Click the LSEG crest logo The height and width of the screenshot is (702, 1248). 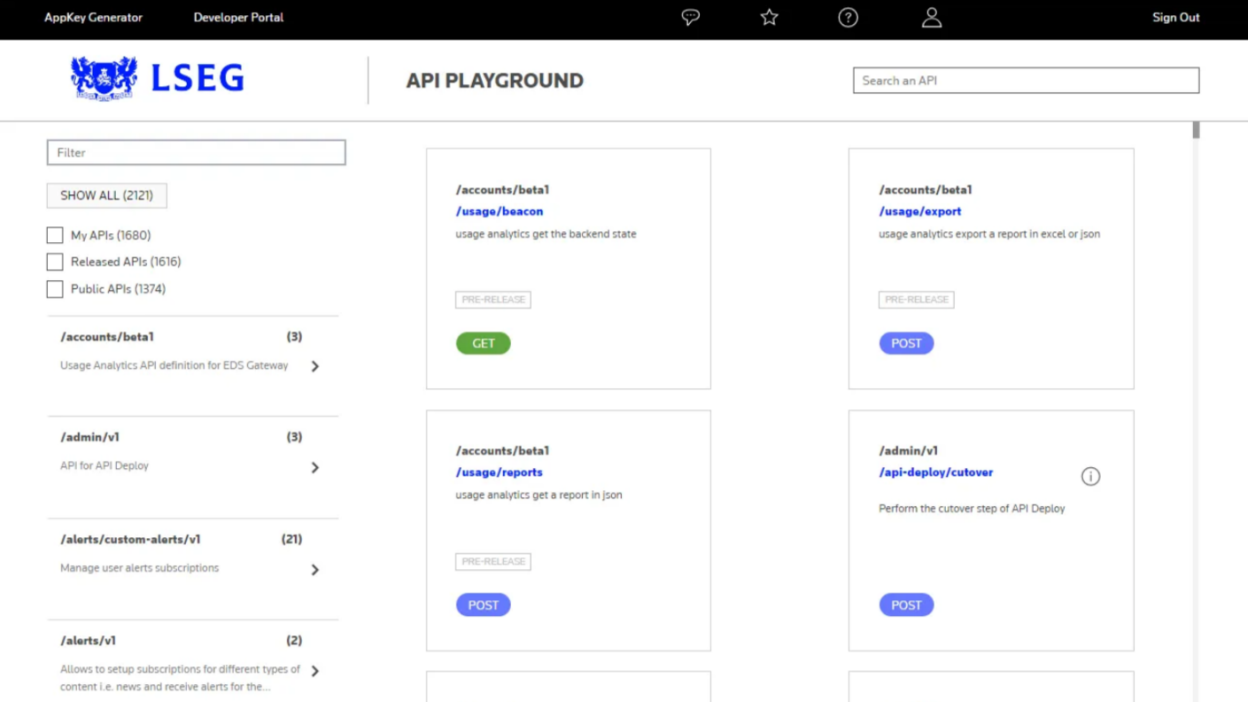coord(103,78)
